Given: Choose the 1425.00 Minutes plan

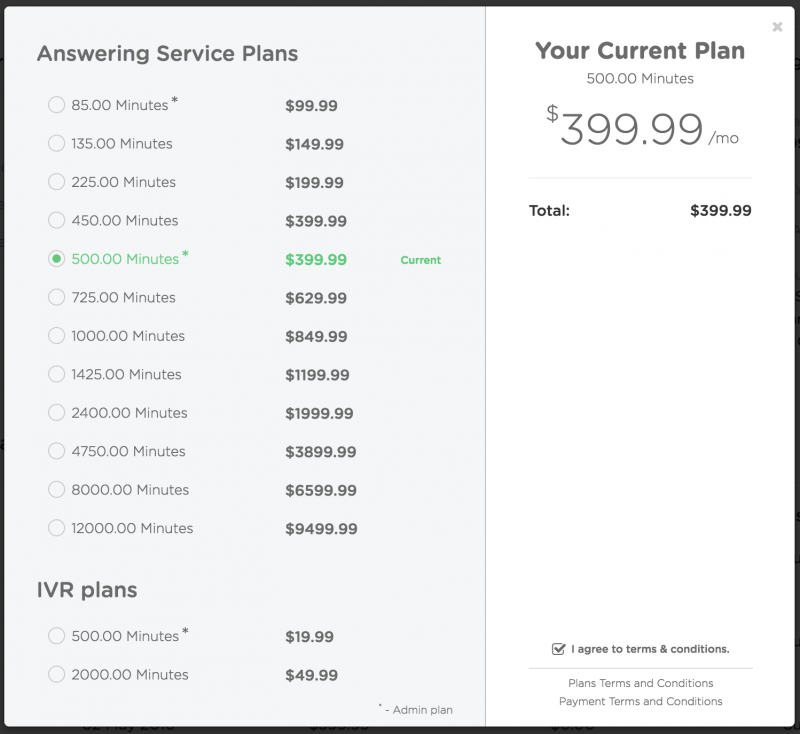Looking at the screenshot, I should [x=57, y=375].
